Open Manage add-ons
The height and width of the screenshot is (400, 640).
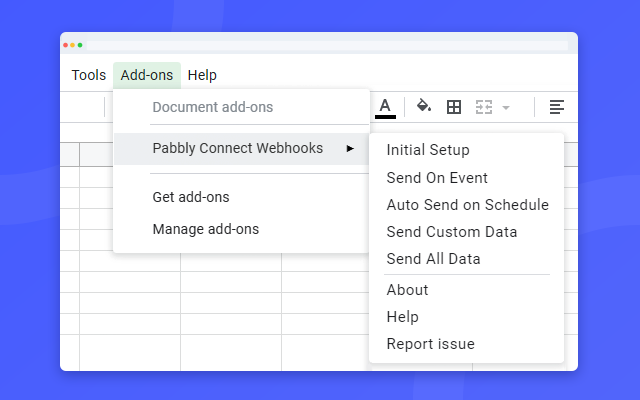pos(206,229)
